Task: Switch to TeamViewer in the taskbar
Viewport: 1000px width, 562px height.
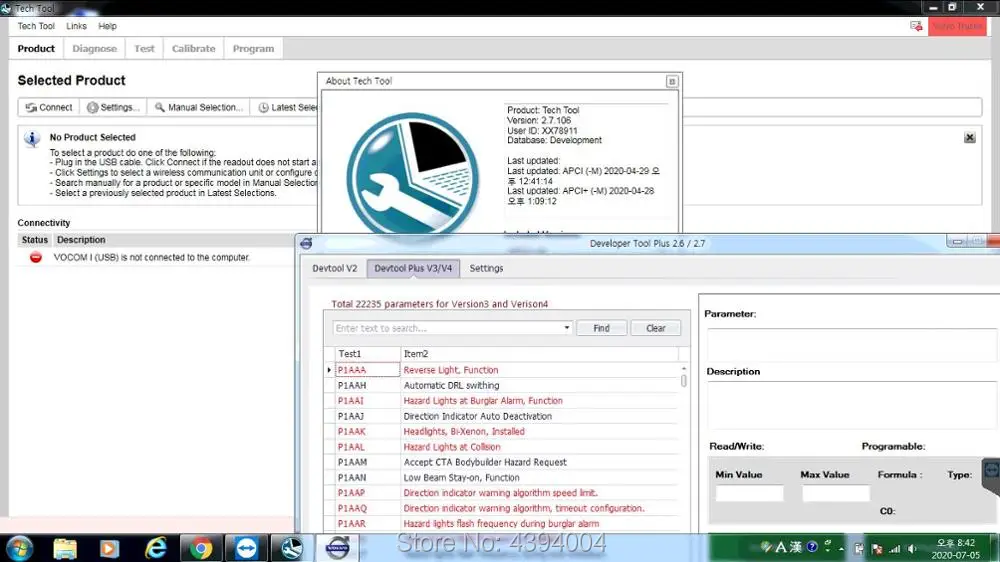Action: (246, 548)
